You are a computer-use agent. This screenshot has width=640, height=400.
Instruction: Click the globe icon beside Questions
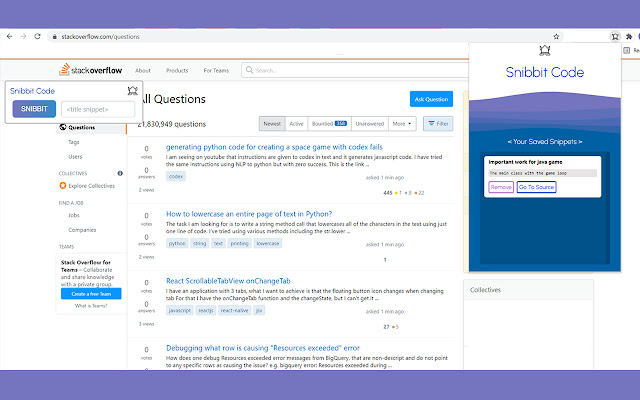pyautogui.click(x=62, y=127)
